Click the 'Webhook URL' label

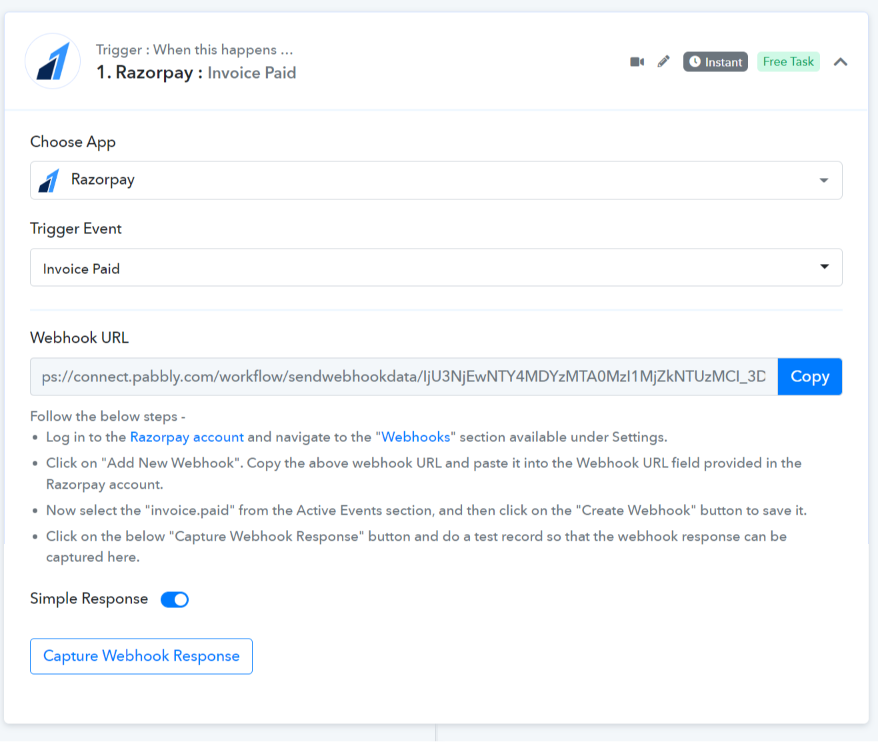pyautogui.click(x=80, y=338)
